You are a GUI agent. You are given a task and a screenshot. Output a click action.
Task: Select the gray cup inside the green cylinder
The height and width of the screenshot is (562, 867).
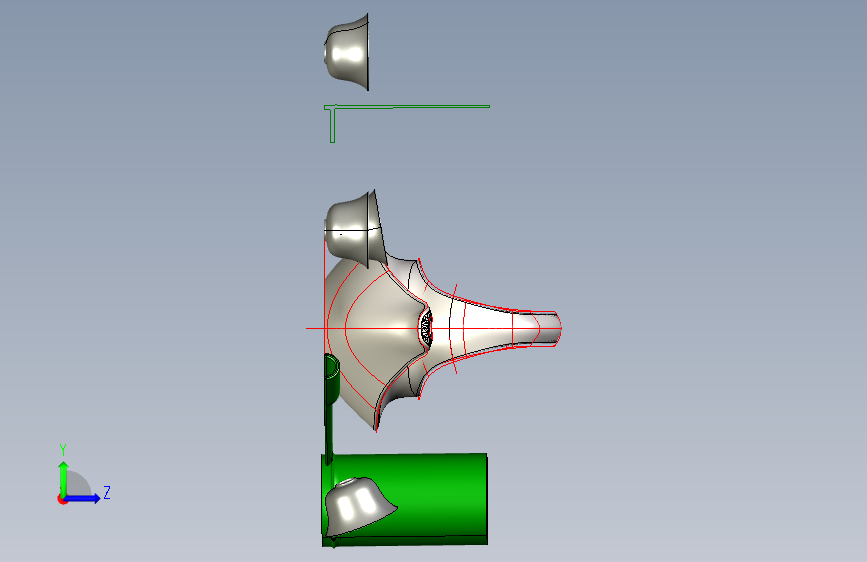point(359,508)
